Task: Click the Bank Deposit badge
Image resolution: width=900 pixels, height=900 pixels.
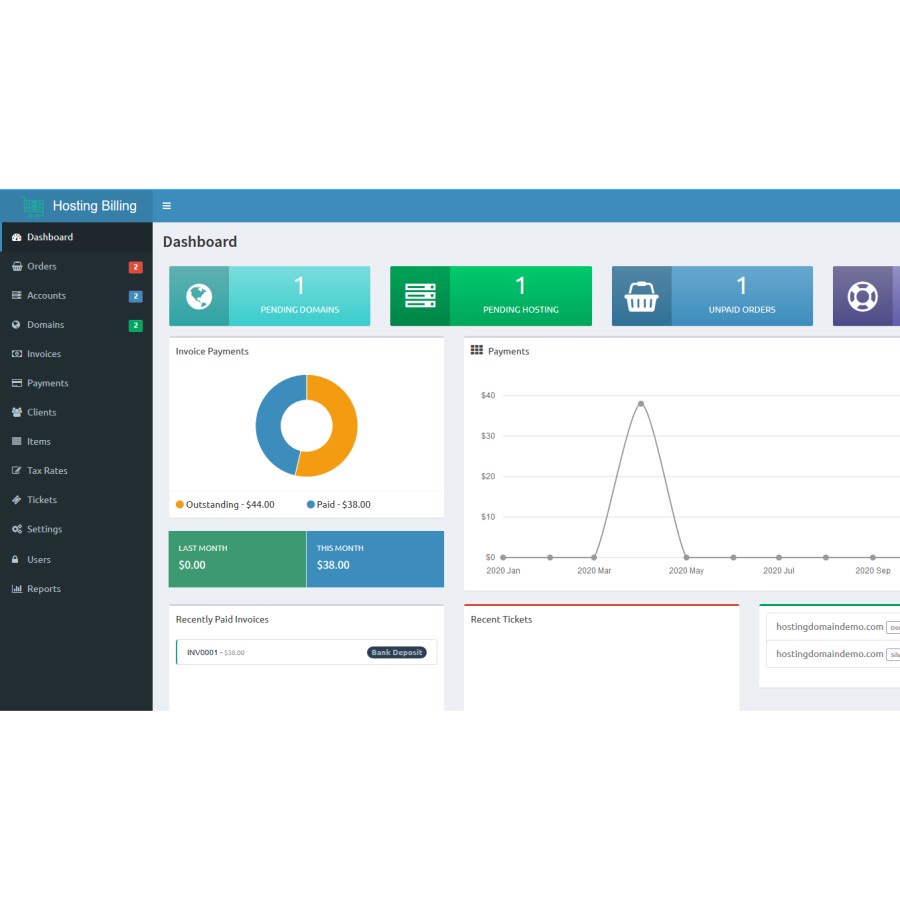Action: pyautogui.click(x=397, y=651)
